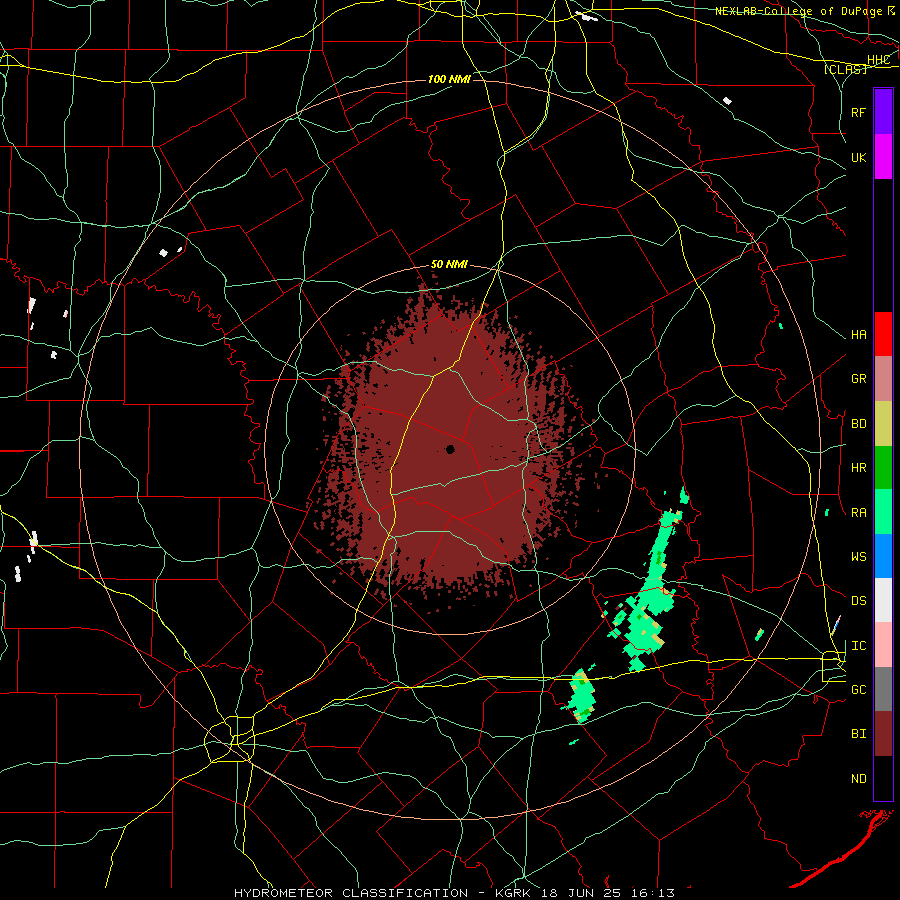Screen dimensions: 900x900
Task: Click the GR legend label
Action: (x=858, y=379)
